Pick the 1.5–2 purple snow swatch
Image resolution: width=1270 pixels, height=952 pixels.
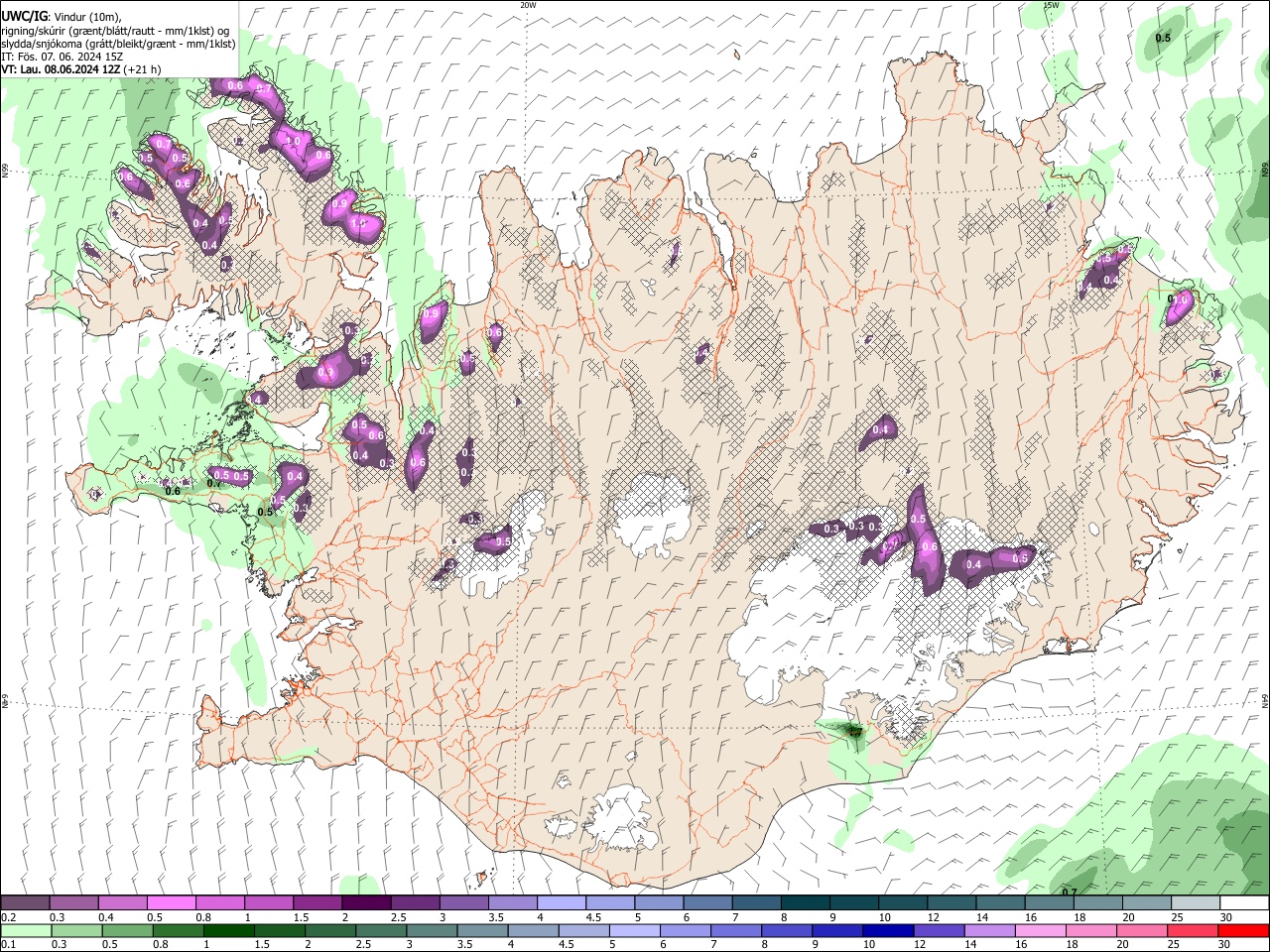click(x=317, y=903)
